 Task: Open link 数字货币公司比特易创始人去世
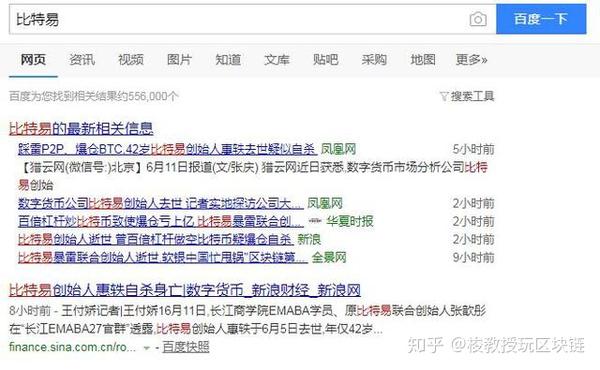[161, 203]
